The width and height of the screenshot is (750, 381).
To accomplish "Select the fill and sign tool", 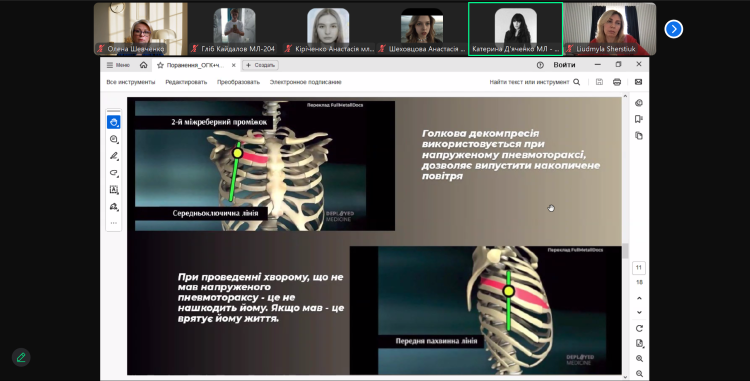I will (x=113, y=207).
